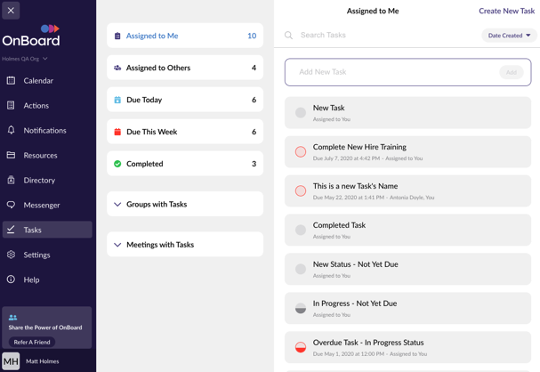Select the Assigned to Me filter

click(185, 35)
